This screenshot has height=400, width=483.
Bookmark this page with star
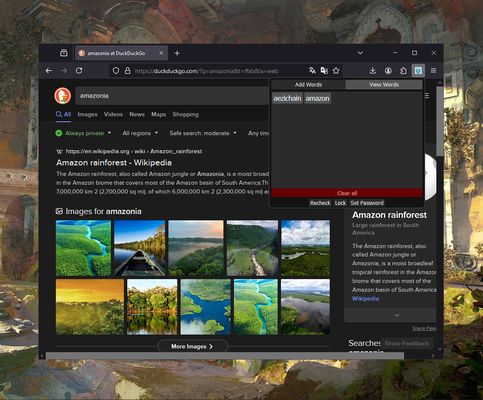click(x=336, y=71)
